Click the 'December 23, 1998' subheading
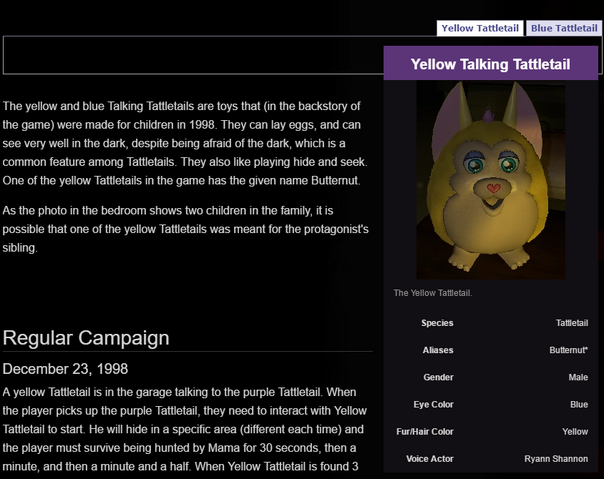604x479 pixels. pyautogui.click(x=65, y=369)
